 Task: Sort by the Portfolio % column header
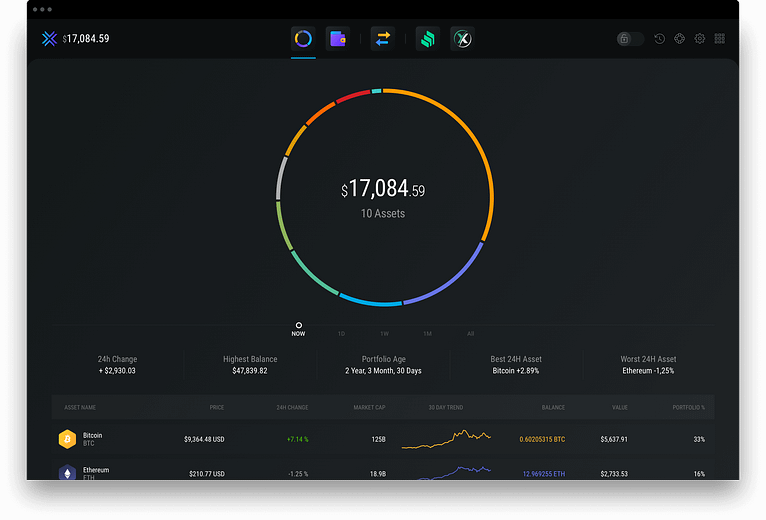(x=689, y=408)
